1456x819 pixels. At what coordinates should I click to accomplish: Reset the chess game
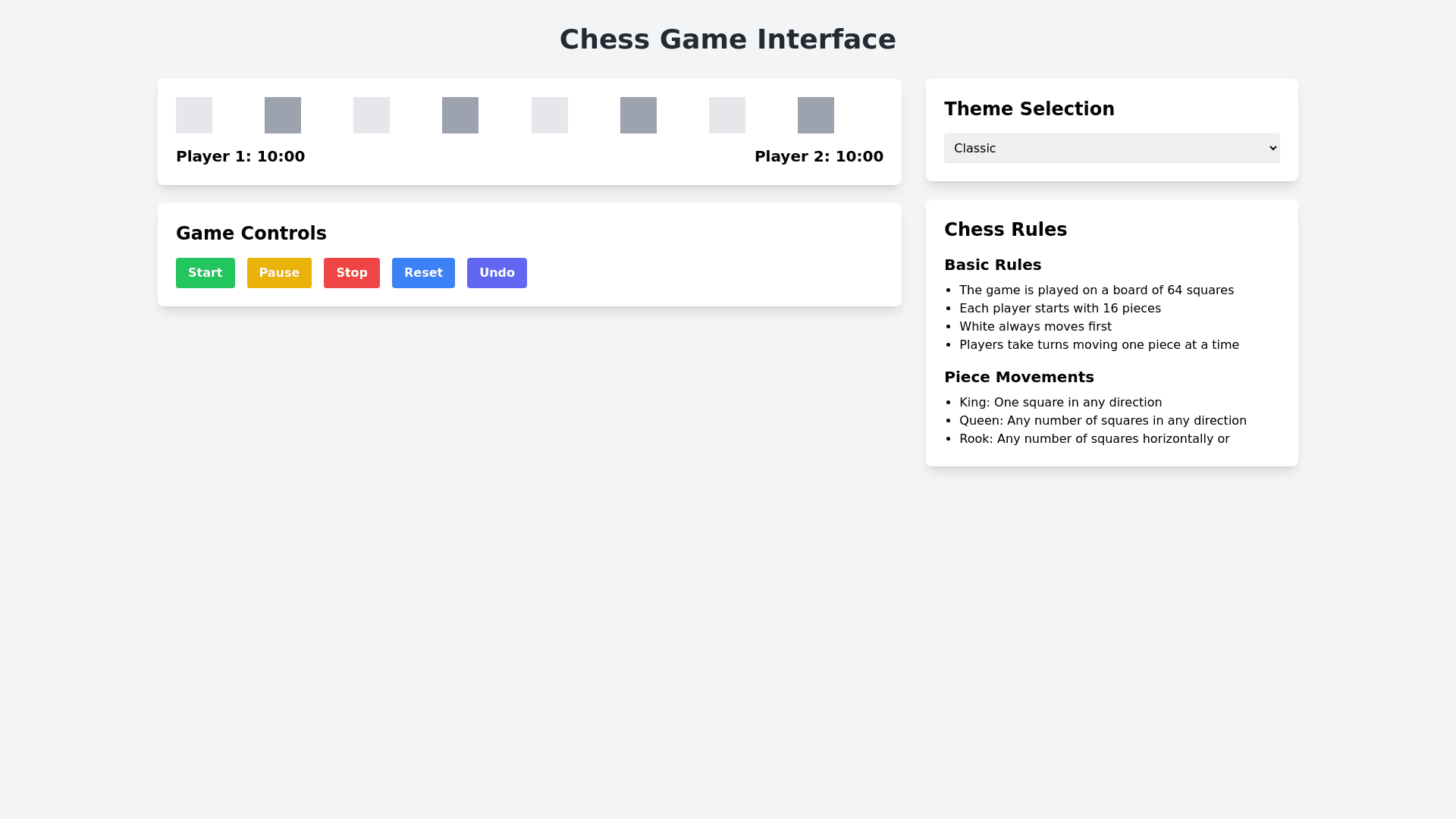click(x=423, y=273)
